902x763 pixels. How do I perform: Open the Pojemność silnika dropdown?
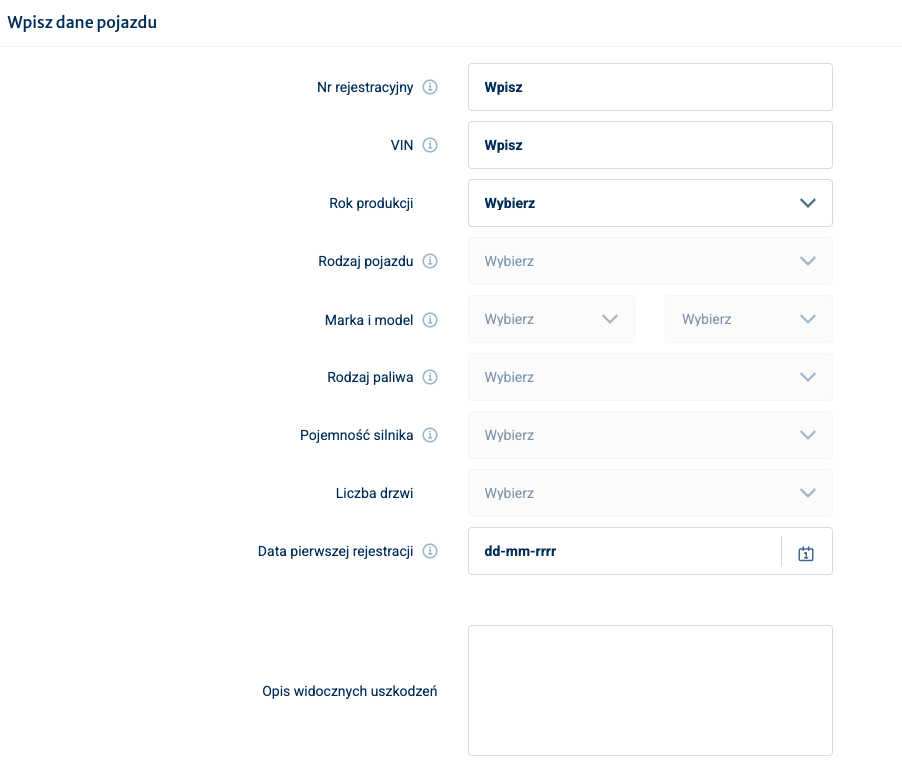tap(650, 435)
